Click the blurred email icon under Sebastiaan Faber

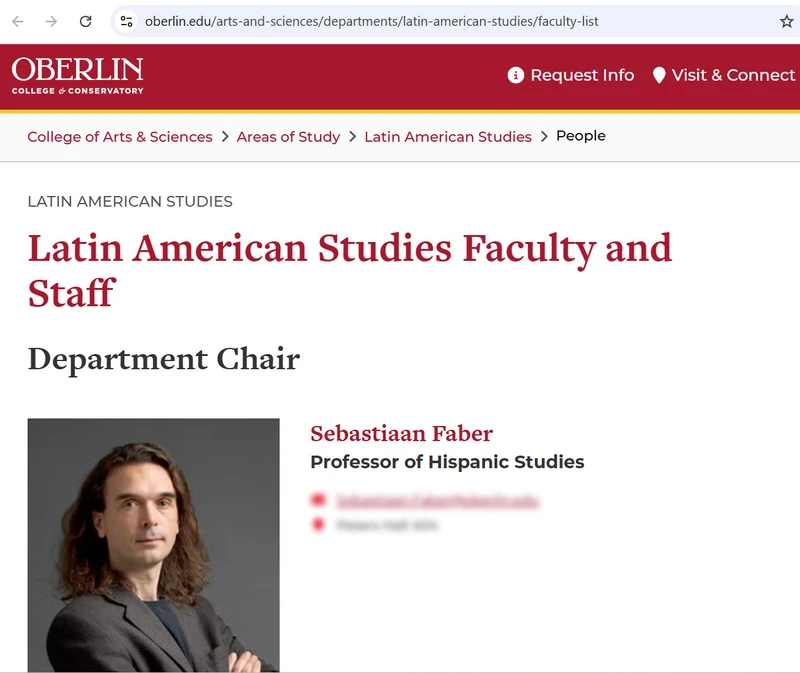318,500
